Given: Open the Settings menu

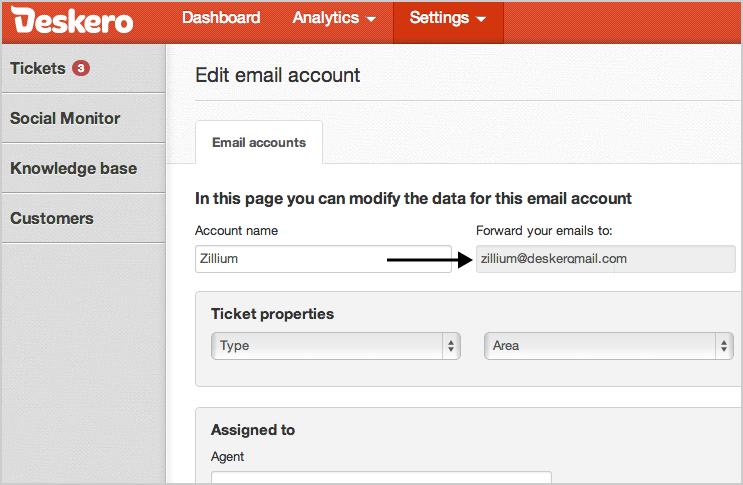Looking at the screenshot, I should pyautogui.click(x=447, y=18).
